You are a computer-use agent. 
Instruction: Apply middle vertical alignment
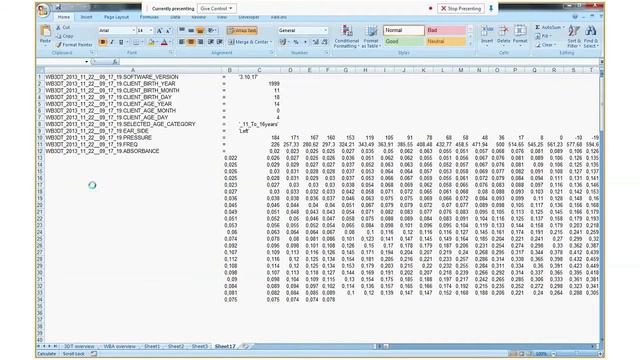pos(191,31)
